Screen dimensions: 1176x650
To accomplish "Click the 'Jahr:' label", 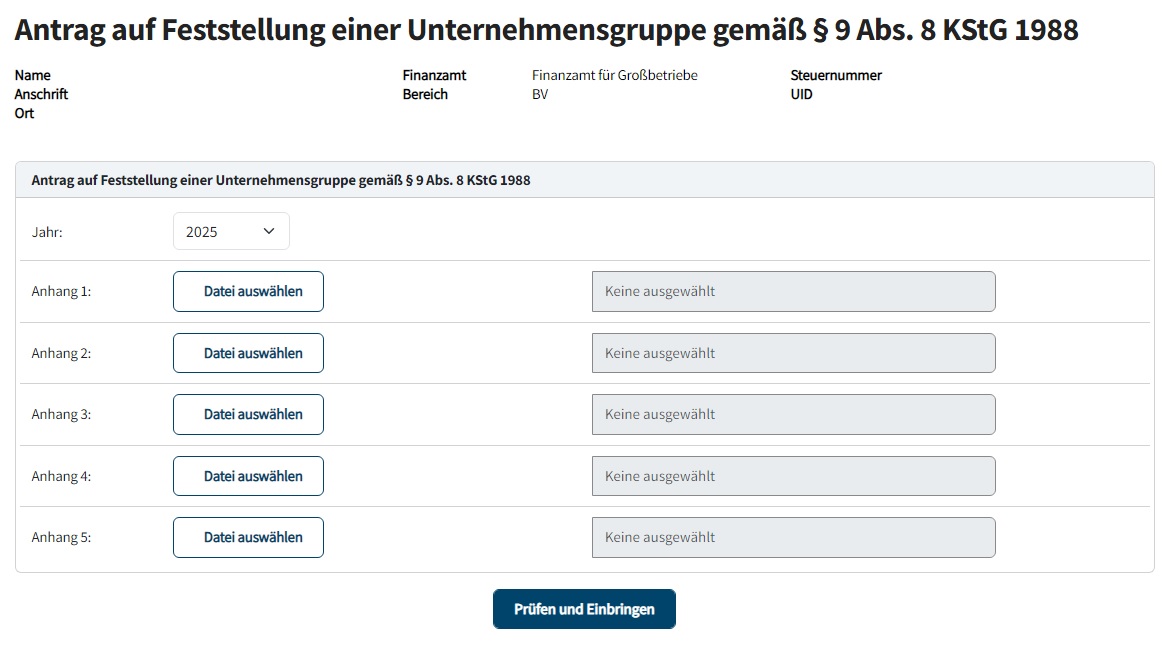I will (x=47, y=232).
